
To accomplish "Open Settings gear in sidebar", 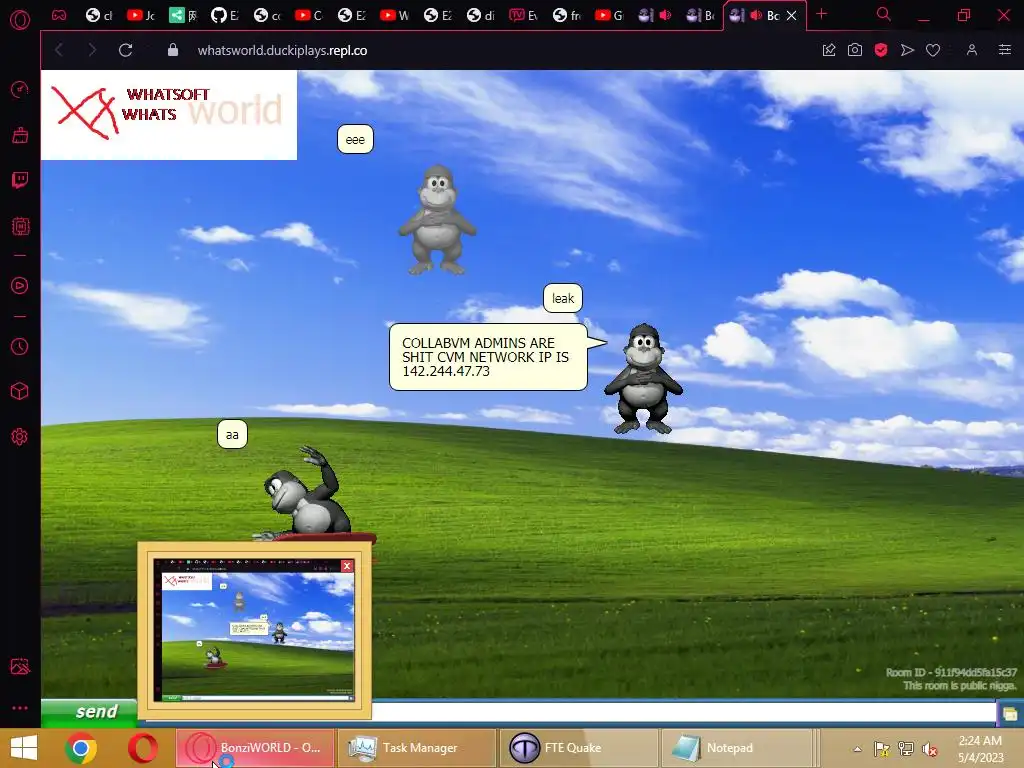I will click(20, 436).
